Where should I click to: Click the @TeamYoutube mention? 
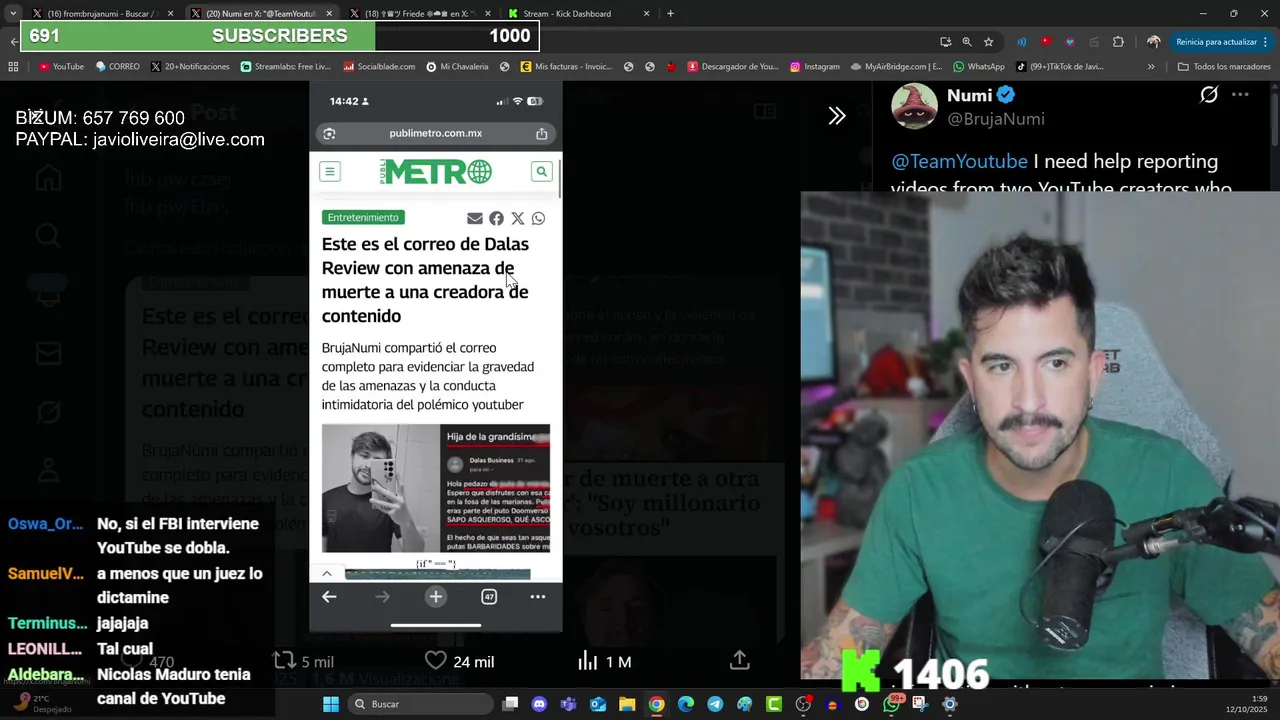tap(959, 162)
